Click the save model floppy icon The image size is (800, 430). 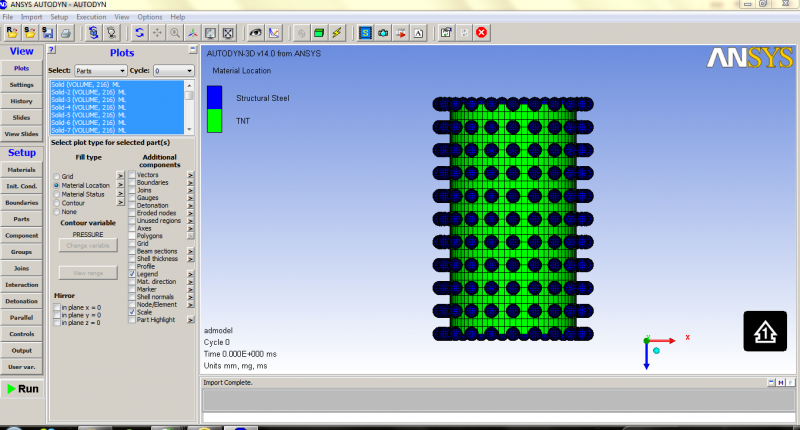[47, 33]
